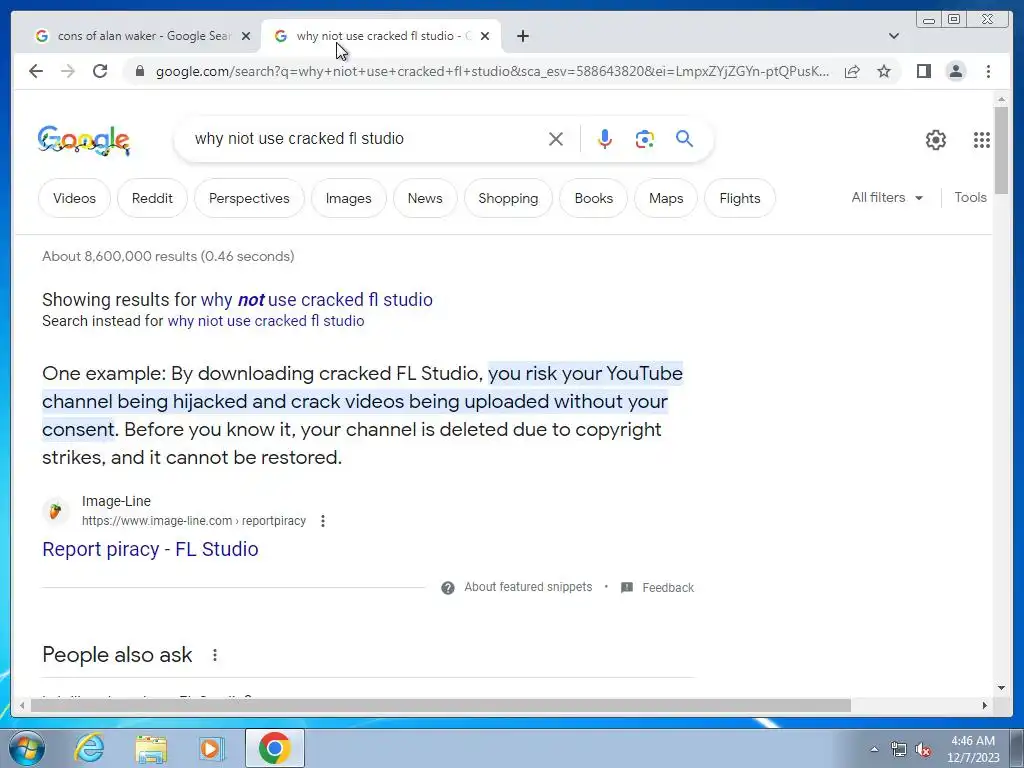Screen dimensions: 1024x768
Task: Send Feedback on featured snippet
Action: (667, 588)
